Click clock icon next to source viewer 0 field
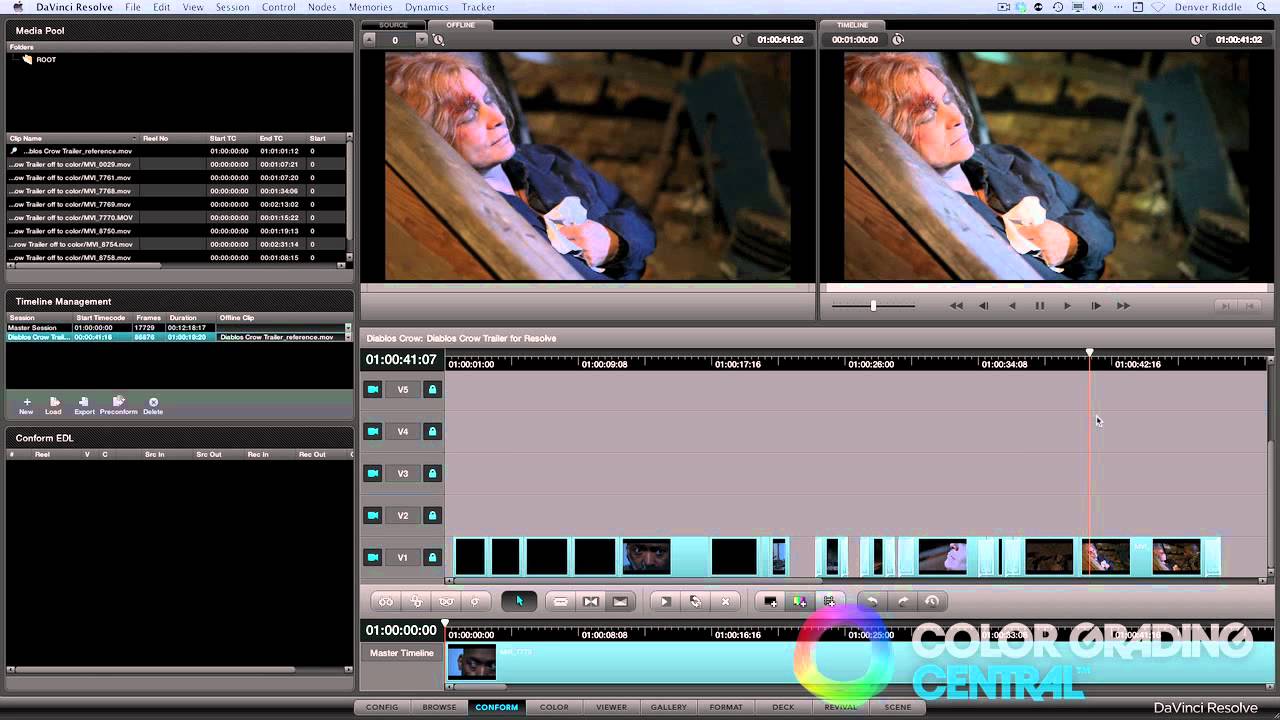 (x=438, y=40)
